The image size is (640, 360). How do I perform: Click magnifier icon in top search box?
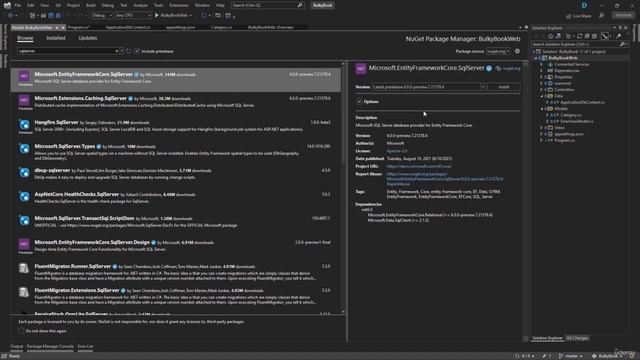(x=300, y=5)
